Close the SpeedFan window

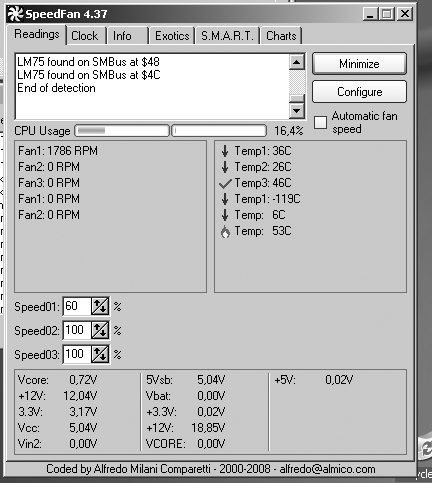coord(405,14)
